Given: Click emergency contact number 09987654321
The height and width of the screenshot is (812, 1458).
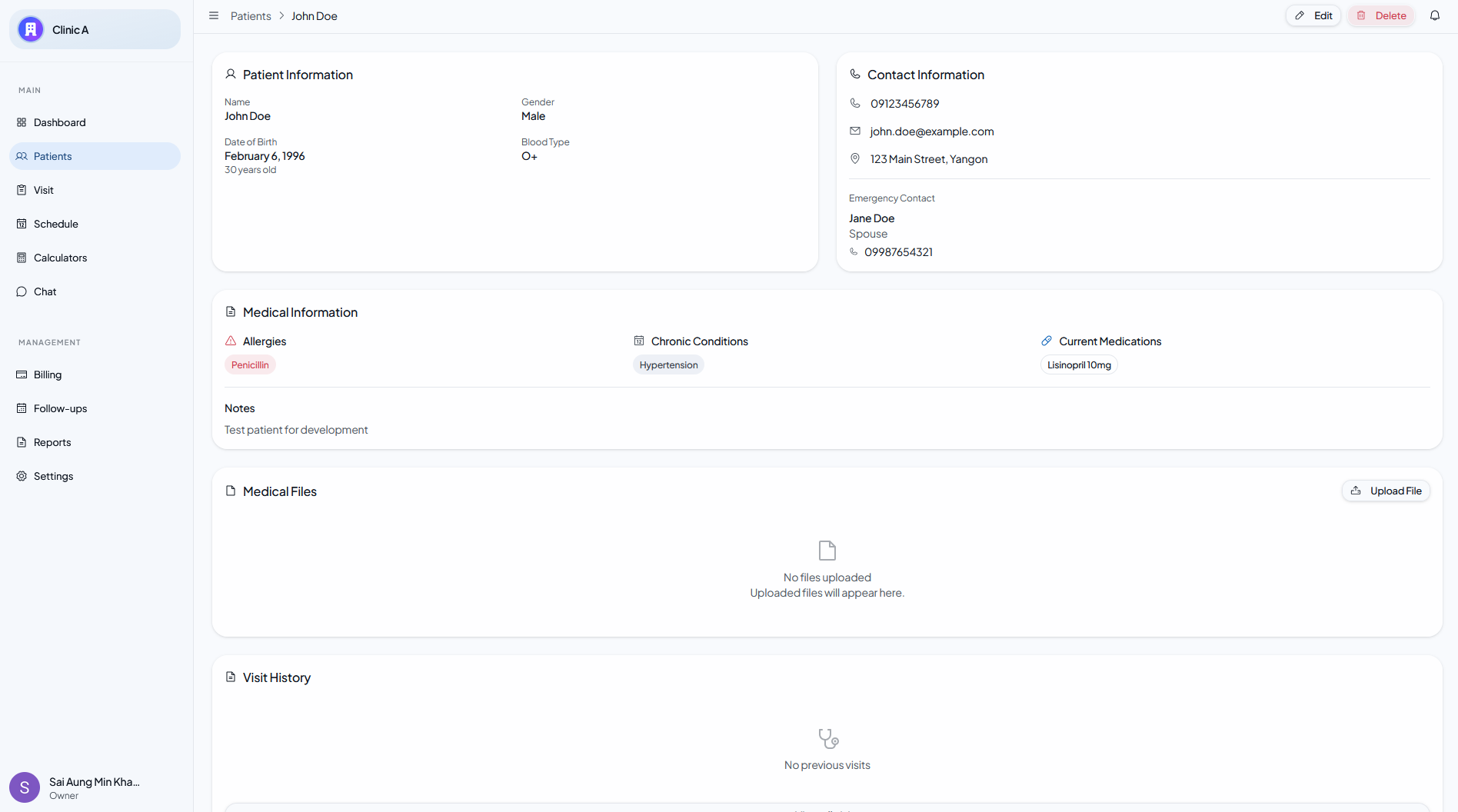Looking at the screenshot, I should [x=898, y=252].
